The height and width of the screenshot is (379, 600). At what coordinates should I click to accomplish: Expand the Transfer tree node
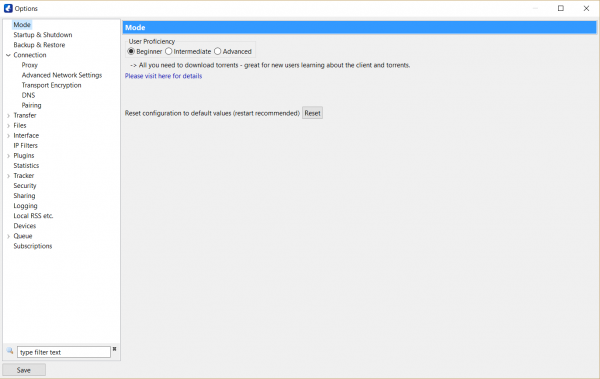pyautogui.click(x=8, y=116)
